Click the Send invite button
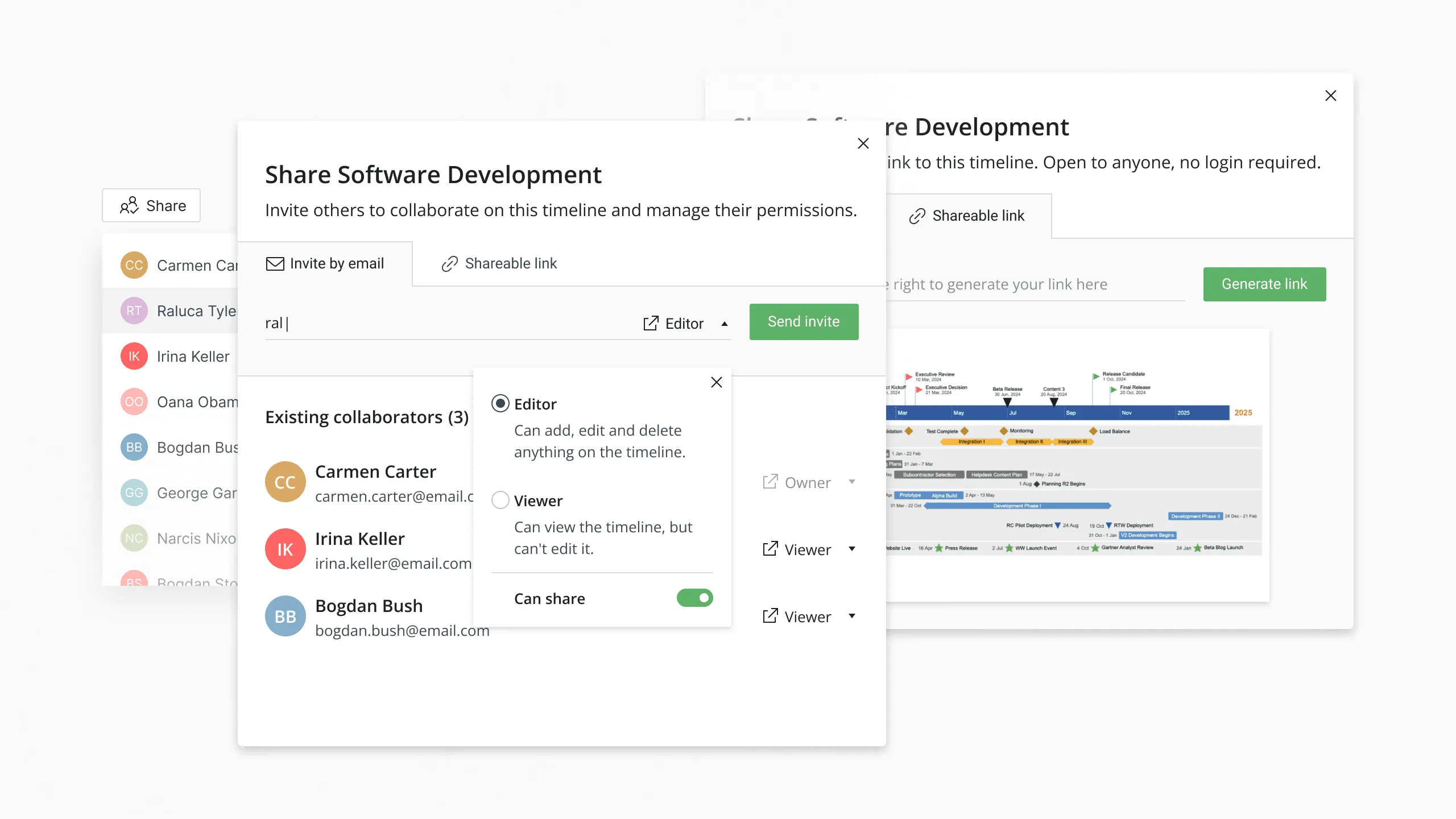1456x819 pixels. (x=804, y=321)
